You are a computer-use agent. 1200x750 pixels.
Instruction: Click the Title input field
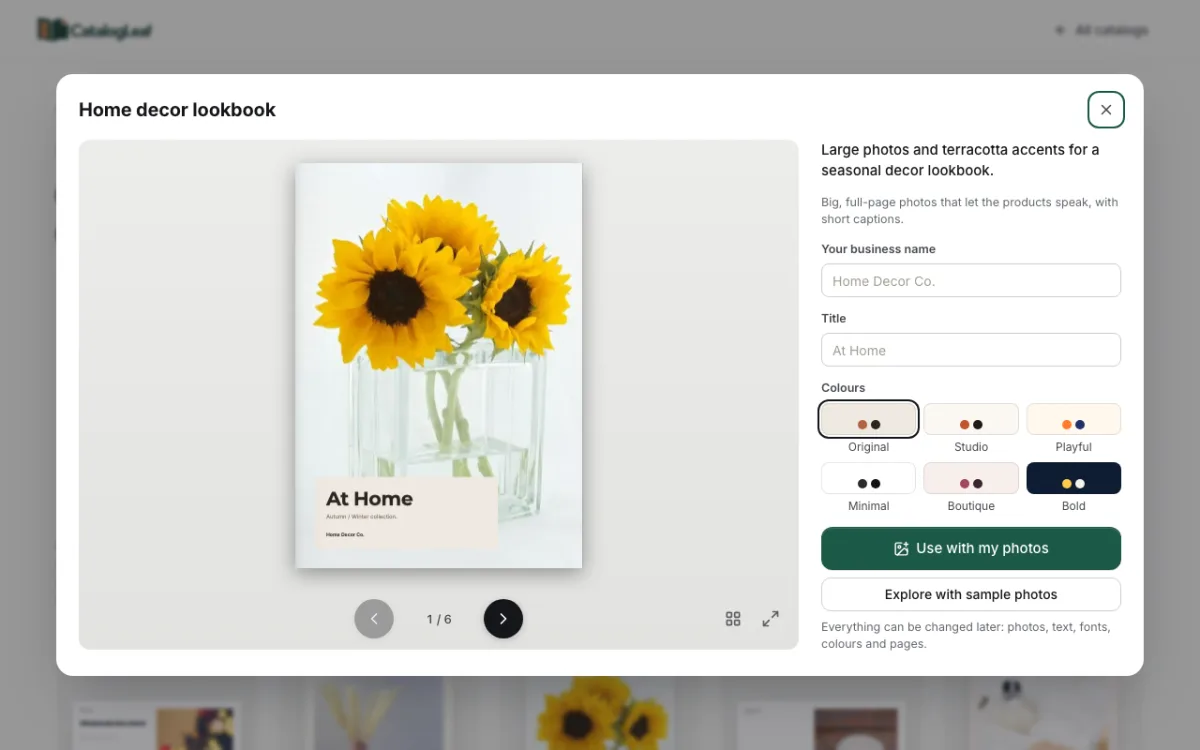coord(971,350)
